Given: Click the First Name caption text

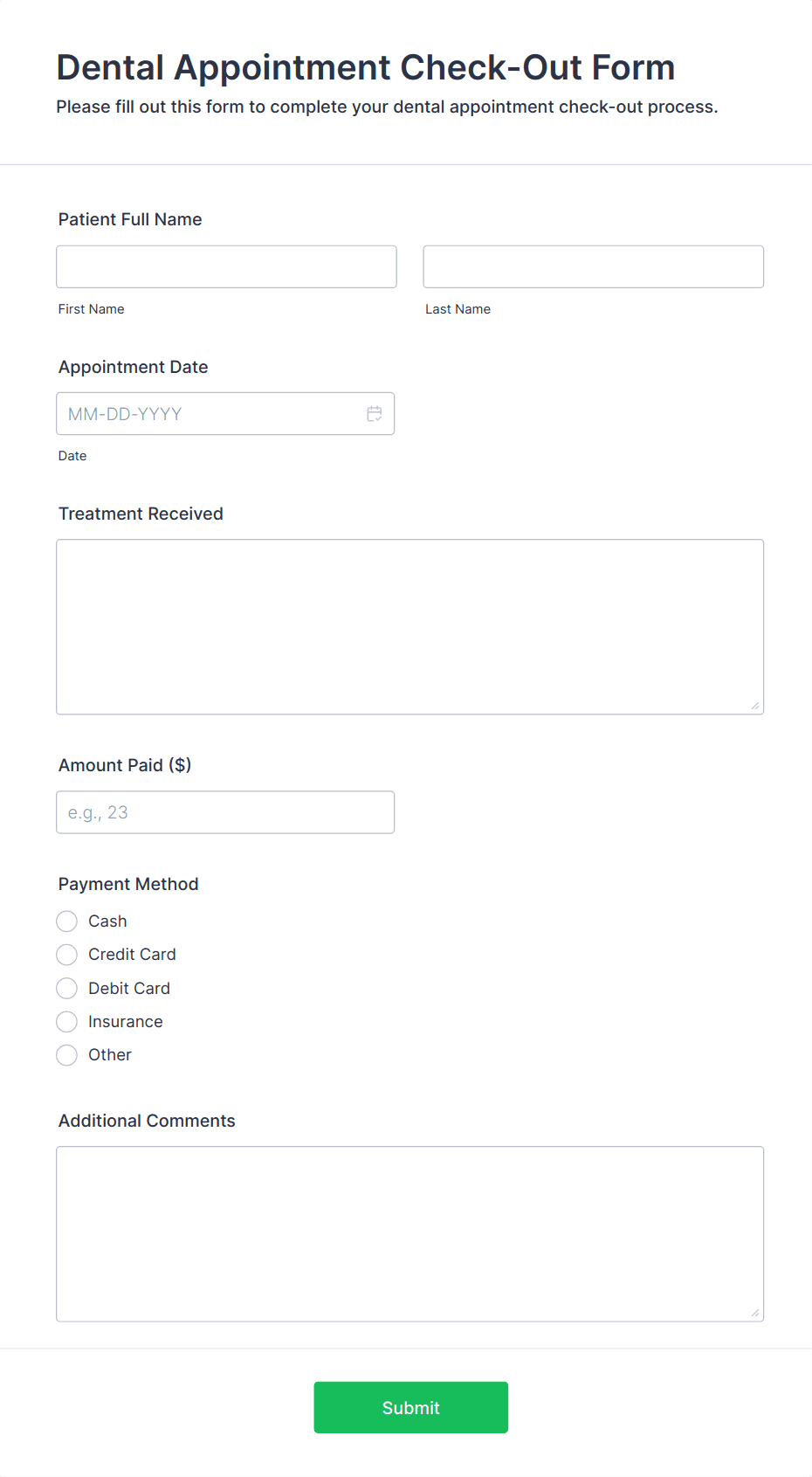Looking at the screenshot, I should [91, 308].
